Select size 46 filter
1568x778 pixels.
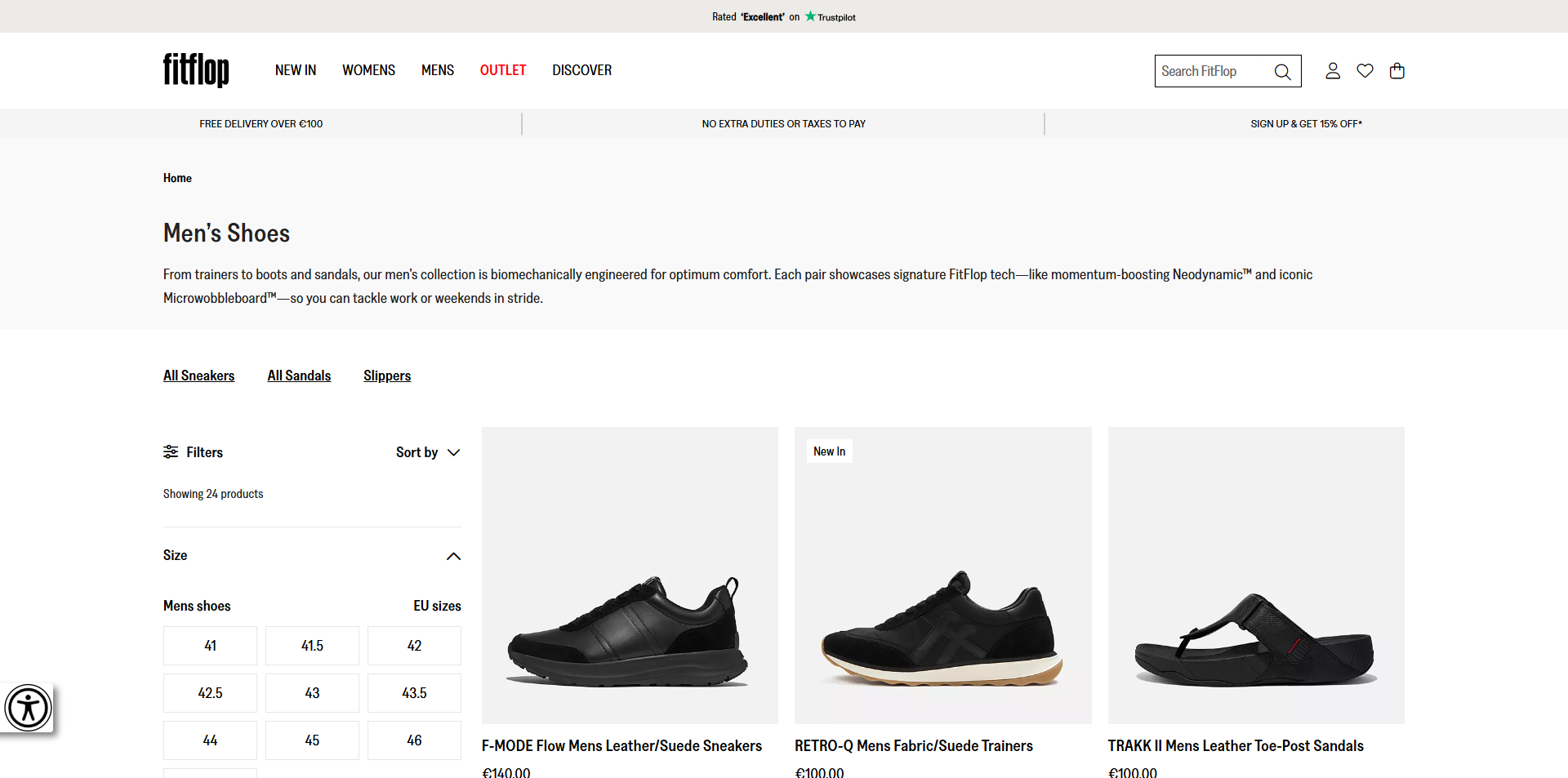(x=414, y=740)
